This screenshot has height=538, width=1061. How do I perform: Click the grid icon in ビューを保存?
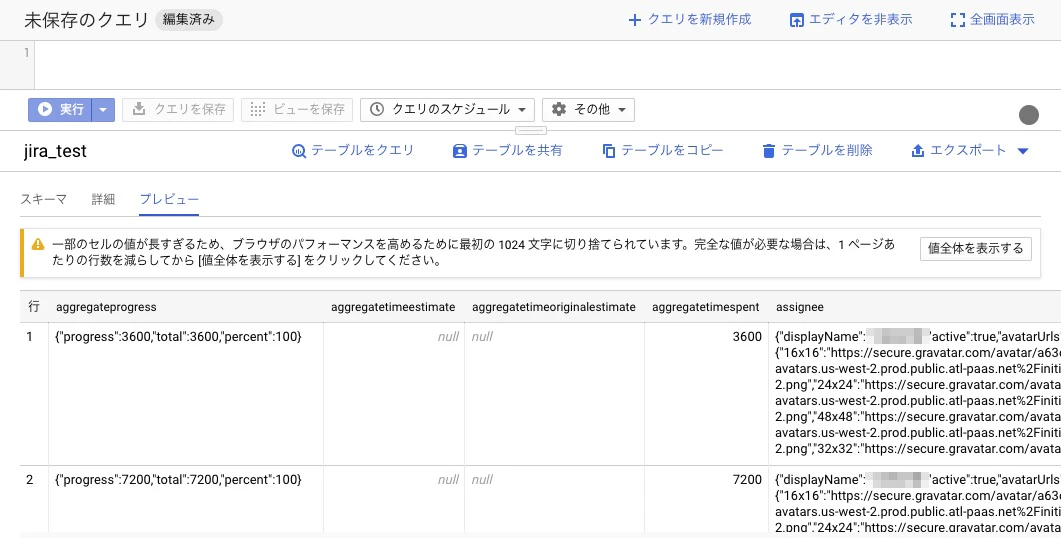[x=258, y=109]
